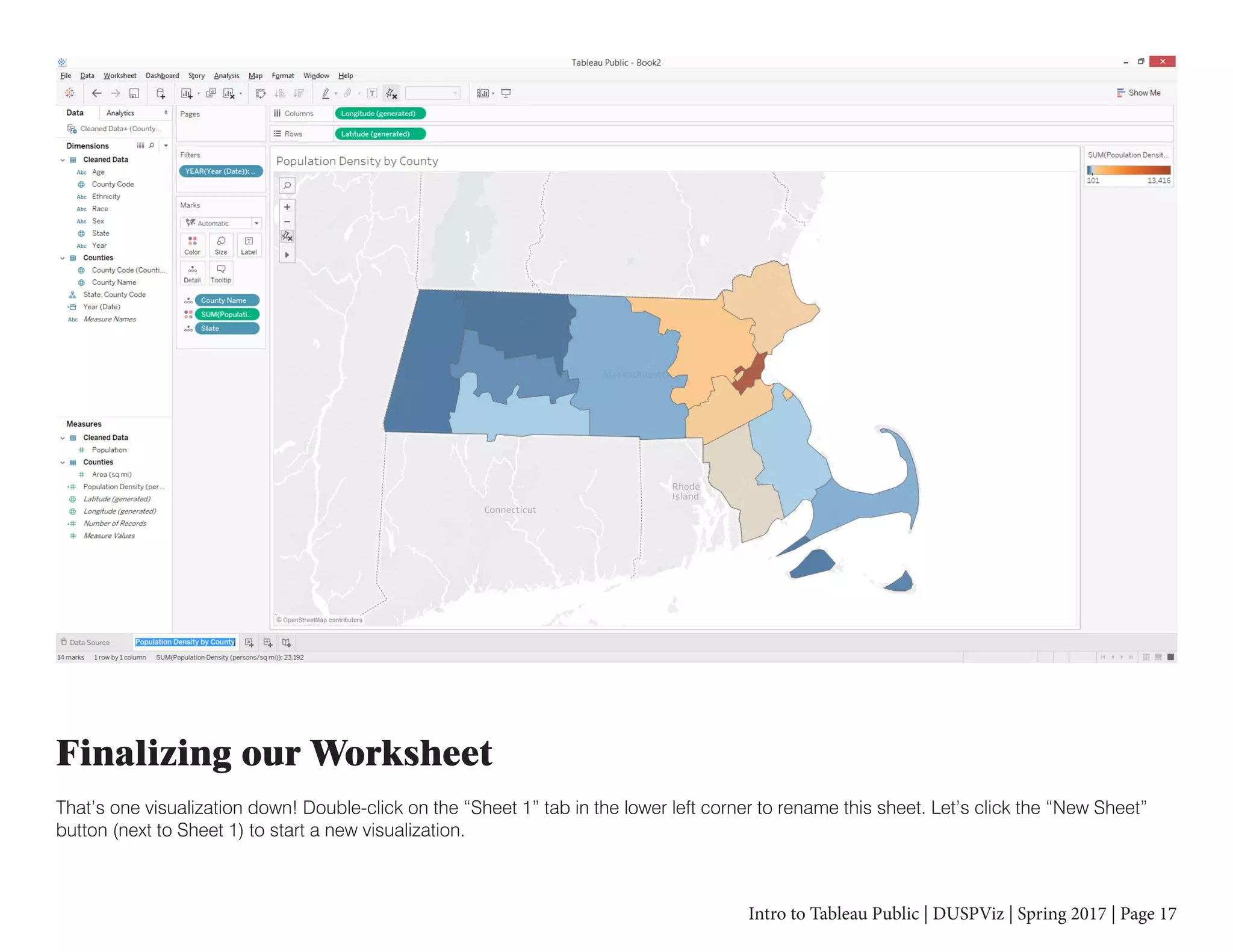Open the Size marks card
Image resolution: width=1233 pixels, height=952 pixels.
(221, 246)
